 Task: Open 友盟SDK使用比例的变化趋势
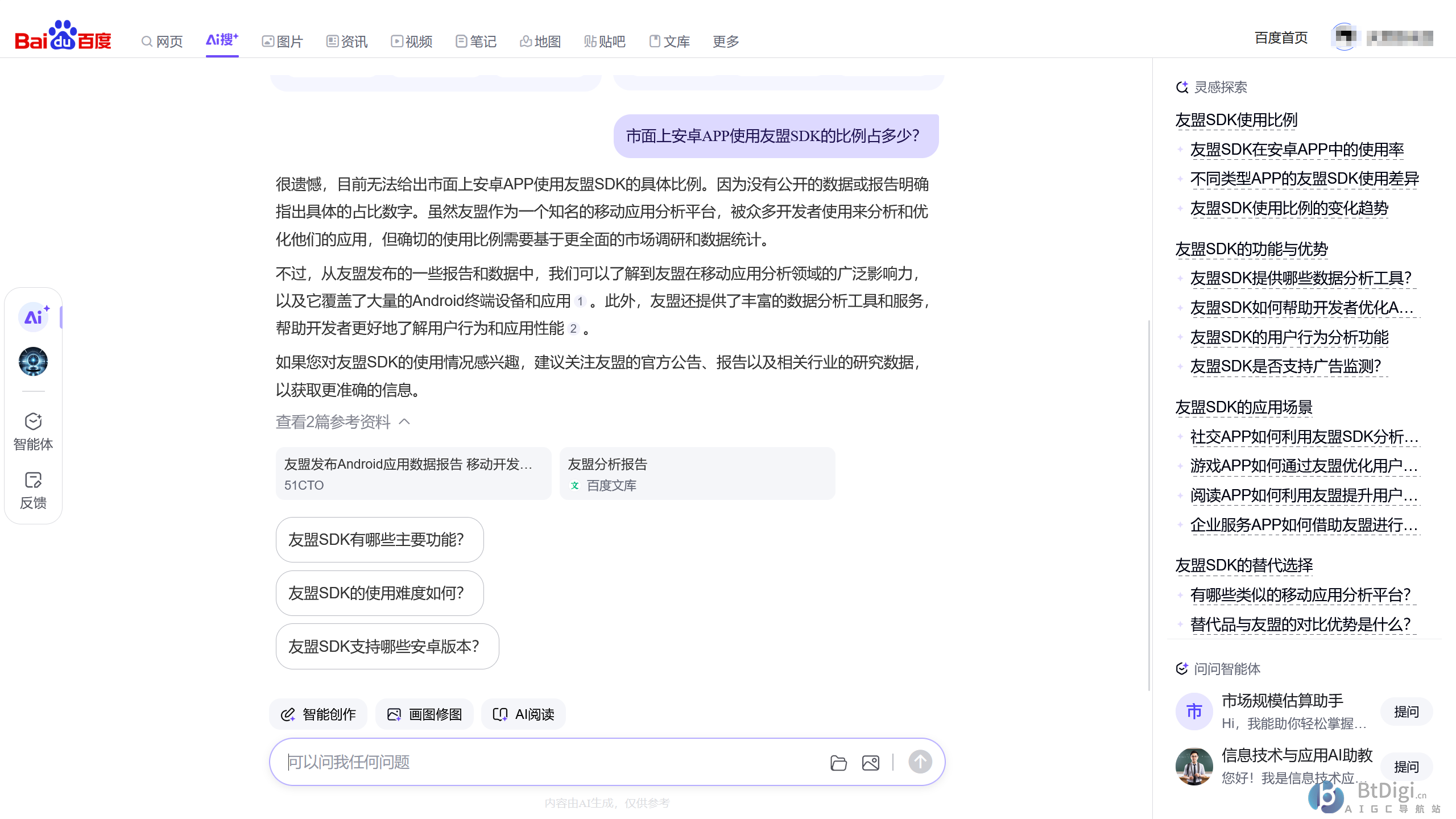coord(1289,209)
